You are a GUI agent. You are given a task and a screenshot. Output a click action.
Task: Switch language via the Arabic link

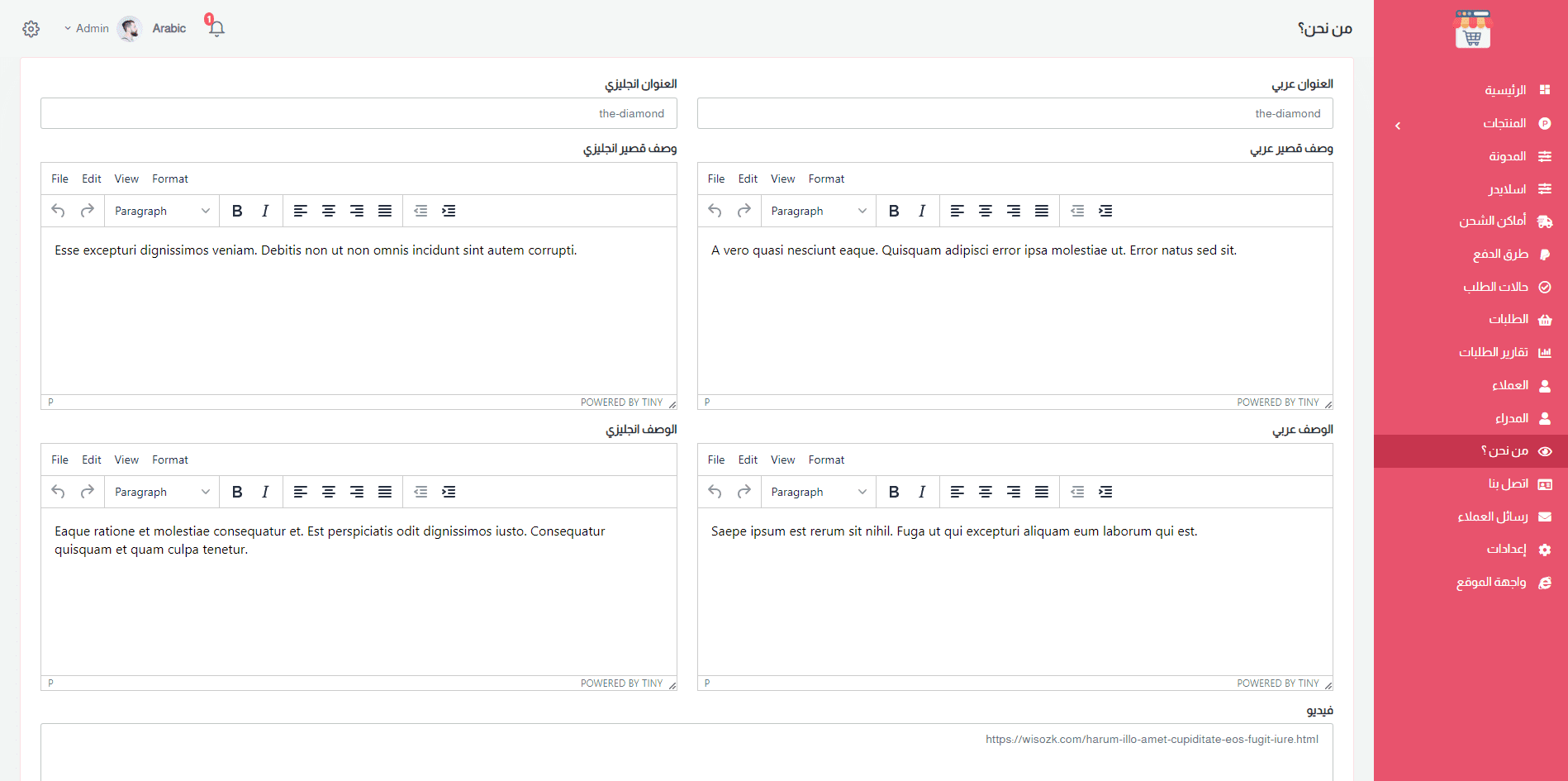[169, 28]
